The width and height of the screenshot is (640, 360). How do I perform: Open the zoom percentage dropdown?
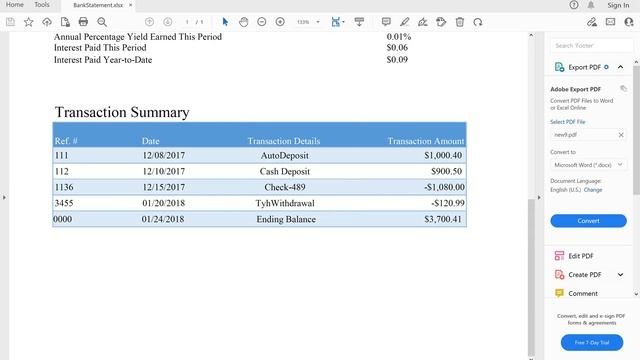pyautogui.click(x=318, y=22)
